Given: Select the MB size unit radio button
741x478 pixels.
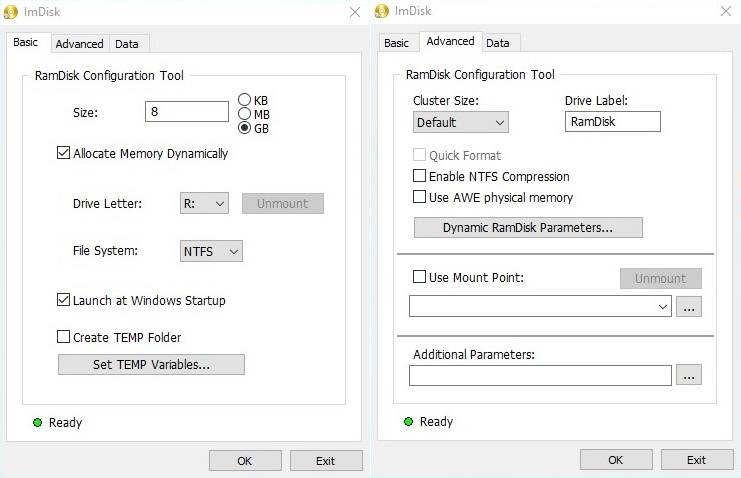Looking at the screenshot, I should click(244, 114).
